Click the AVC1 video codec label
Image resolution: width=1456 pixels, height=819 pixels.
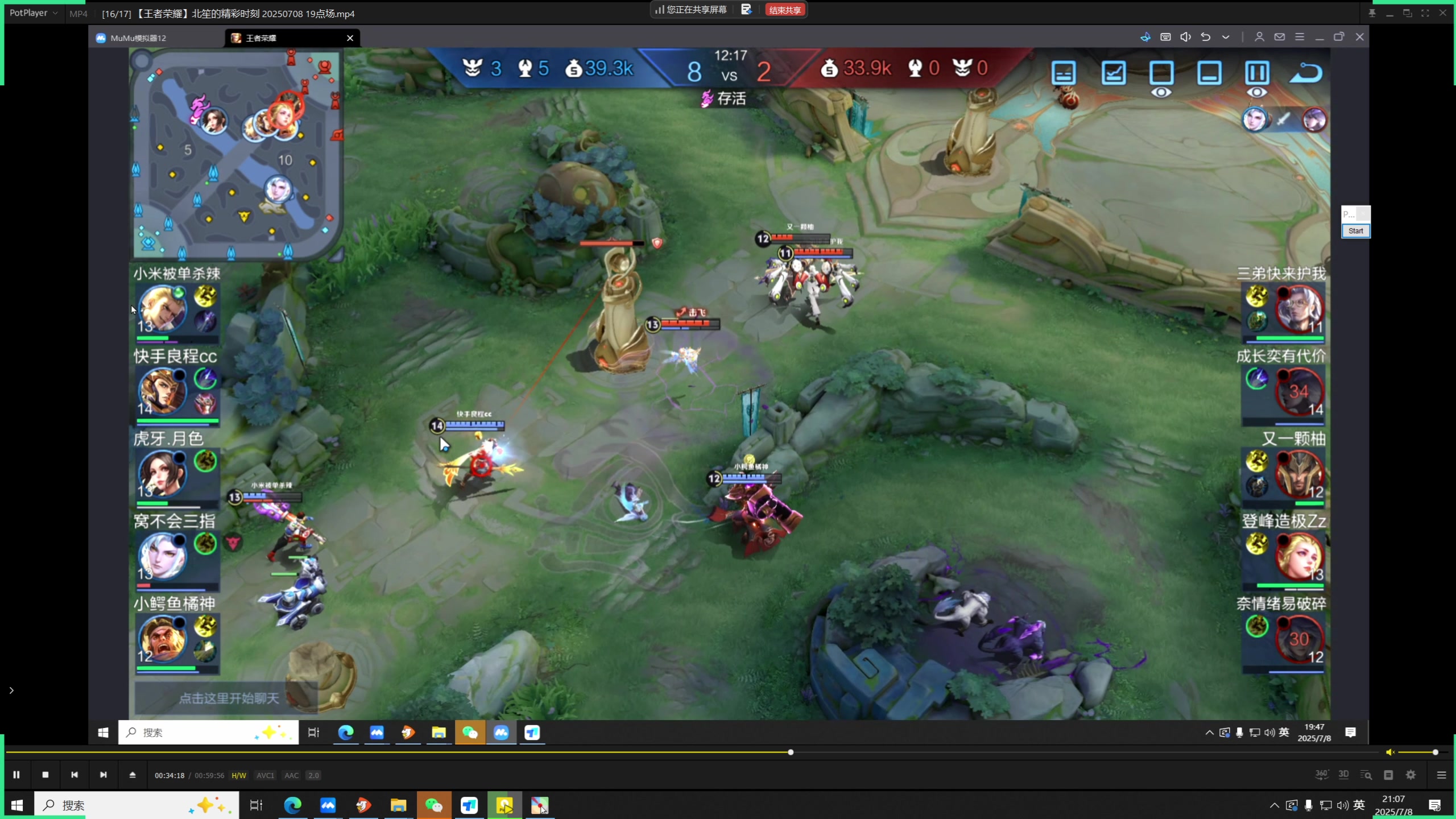click(x=265, y=775)
